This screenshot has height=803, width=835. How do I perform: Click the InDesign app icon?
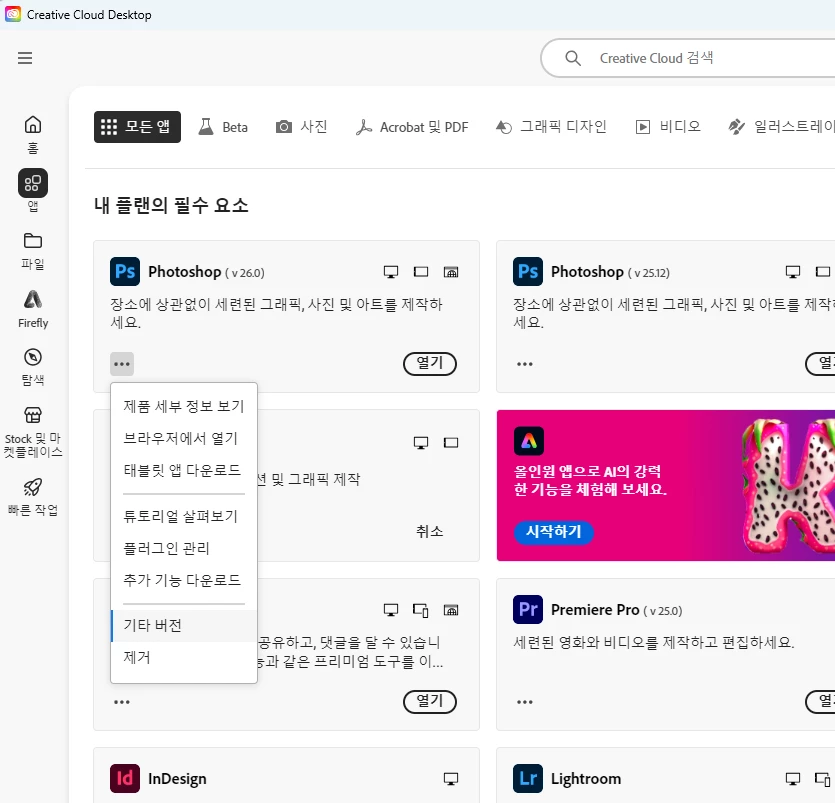click(125, 779)
